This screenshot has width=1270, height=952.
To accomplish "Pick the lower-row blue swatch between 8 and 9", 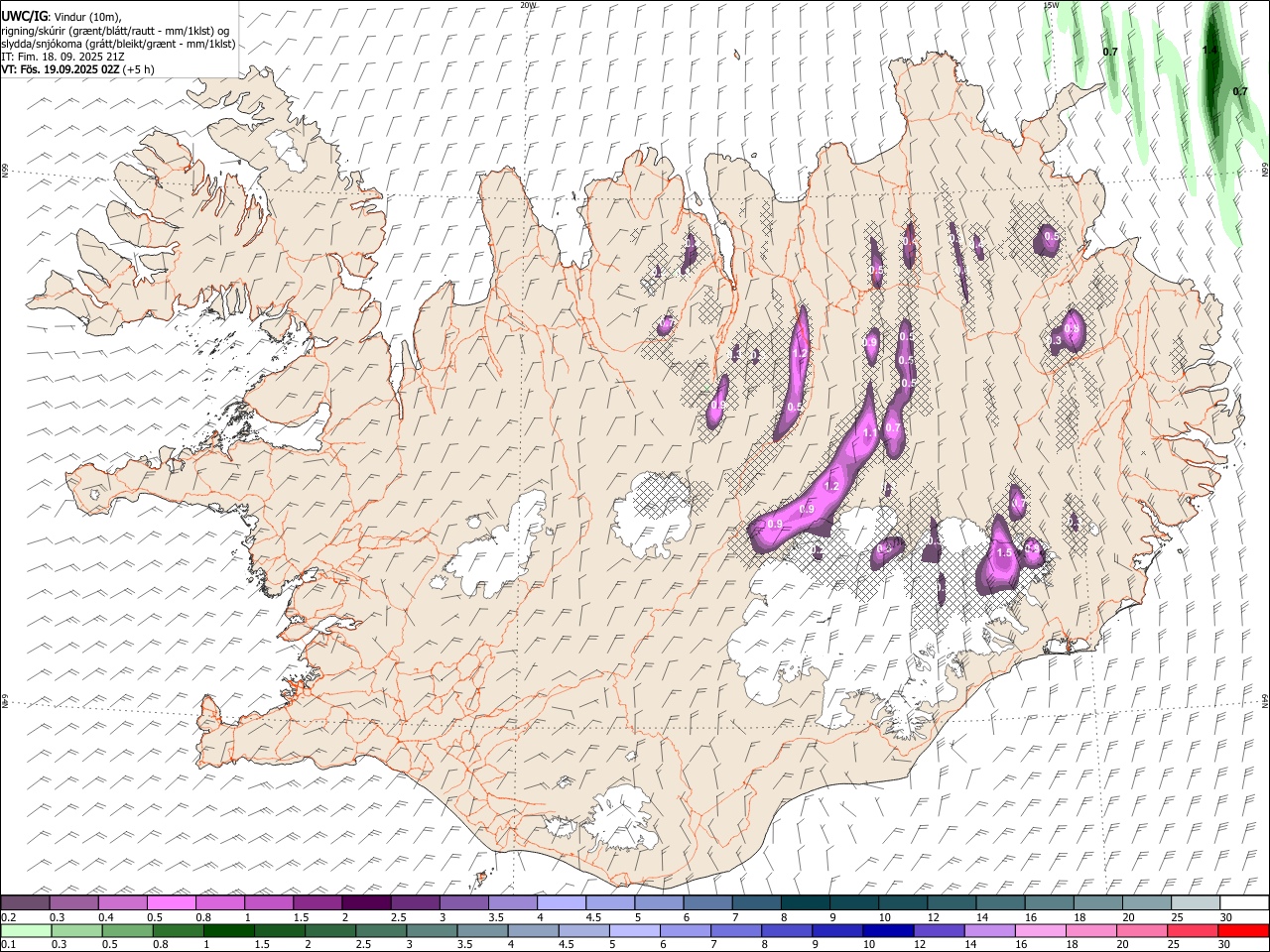I will pyautogui.click(x=787, y=930).
